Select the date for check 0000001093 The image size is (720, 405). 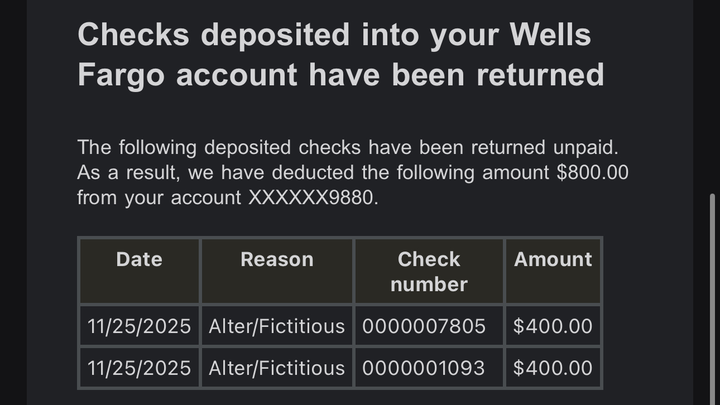pos(139,368)
